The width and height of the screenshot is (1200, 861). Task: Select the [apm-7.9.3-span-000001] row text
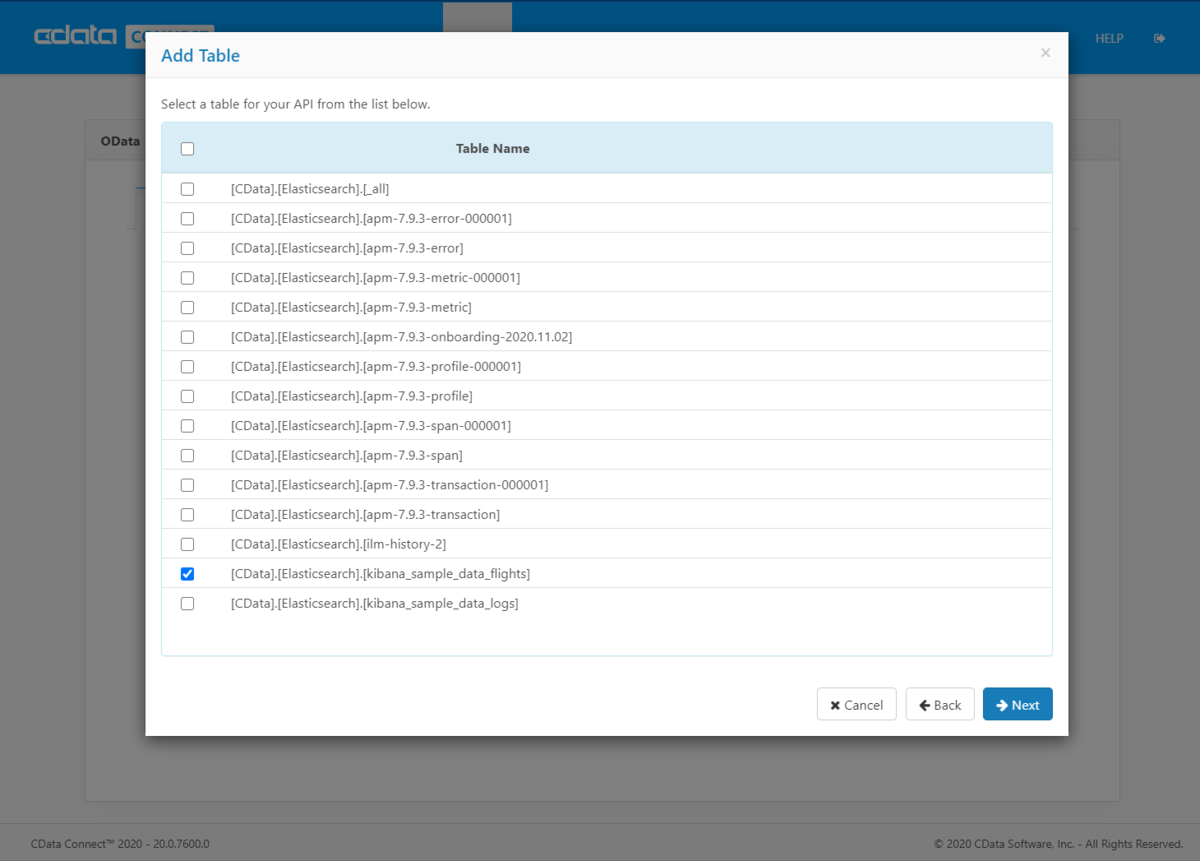pyautogui.click(x=371, y=426)
